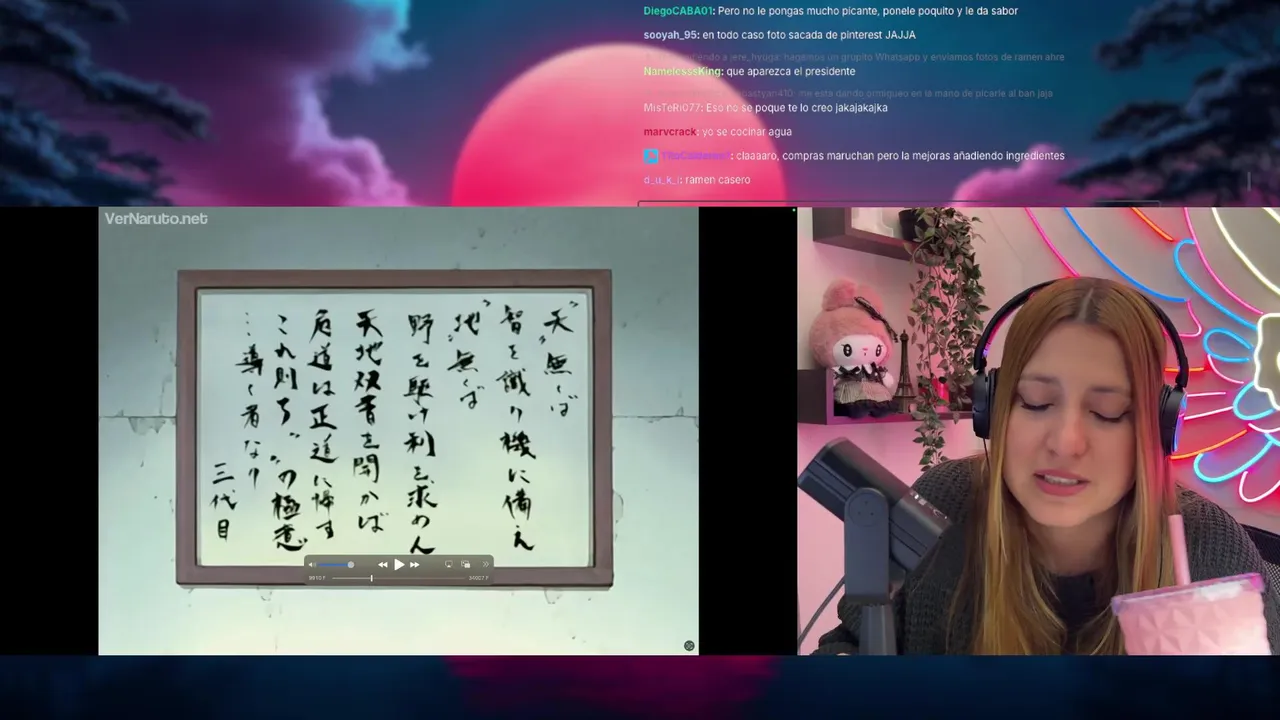
Task: Fast-forward the video with the double-right arrows
Action: (415, 565)
